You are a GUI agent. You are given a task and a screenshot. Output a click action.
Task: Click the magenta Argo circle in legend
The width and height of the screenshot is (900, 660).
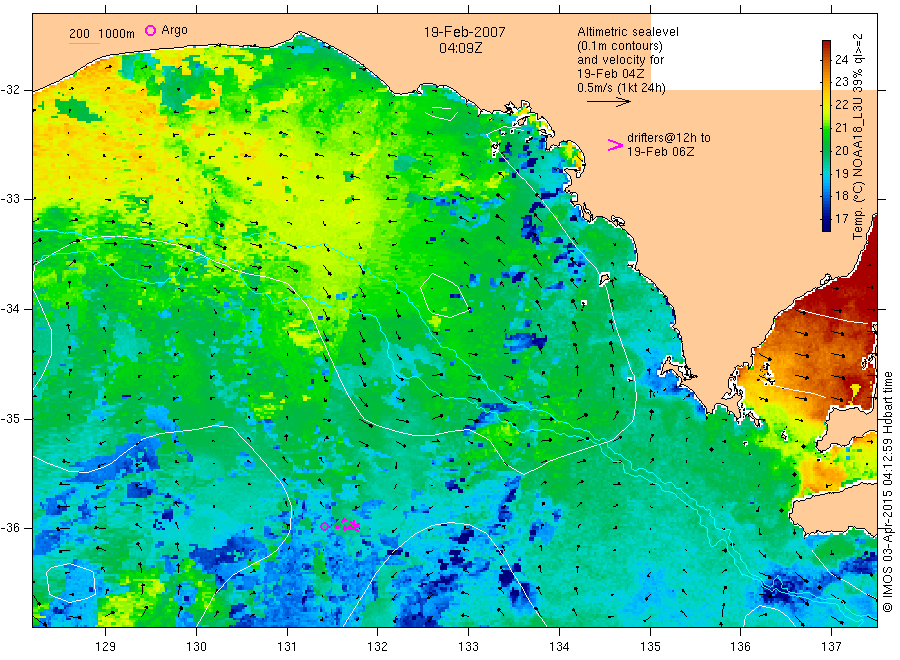tap(150, 30)
